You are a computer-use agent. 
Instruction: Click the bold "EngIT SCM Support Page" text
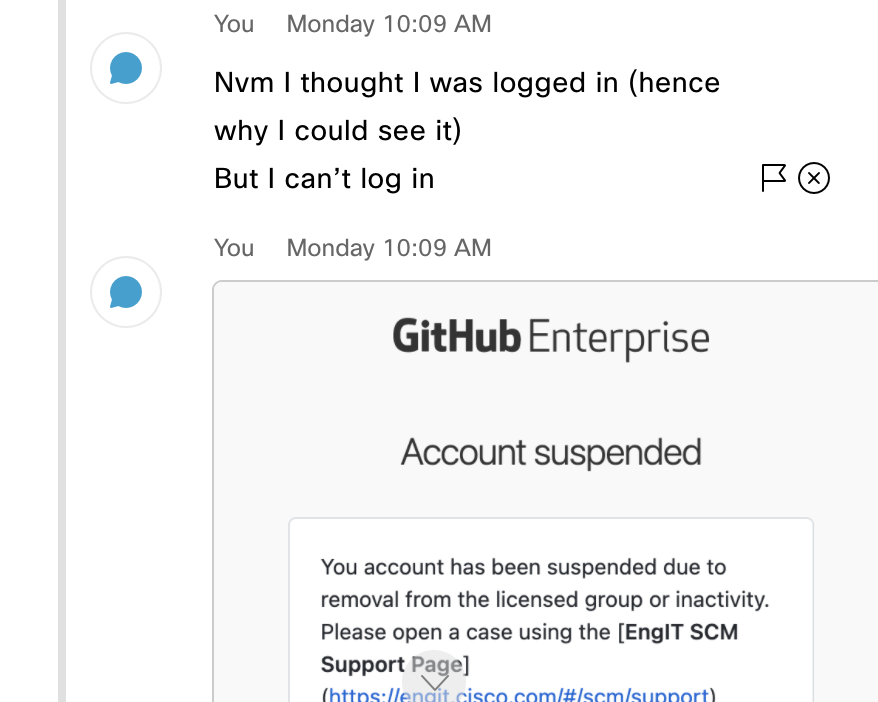pos(529,648)
